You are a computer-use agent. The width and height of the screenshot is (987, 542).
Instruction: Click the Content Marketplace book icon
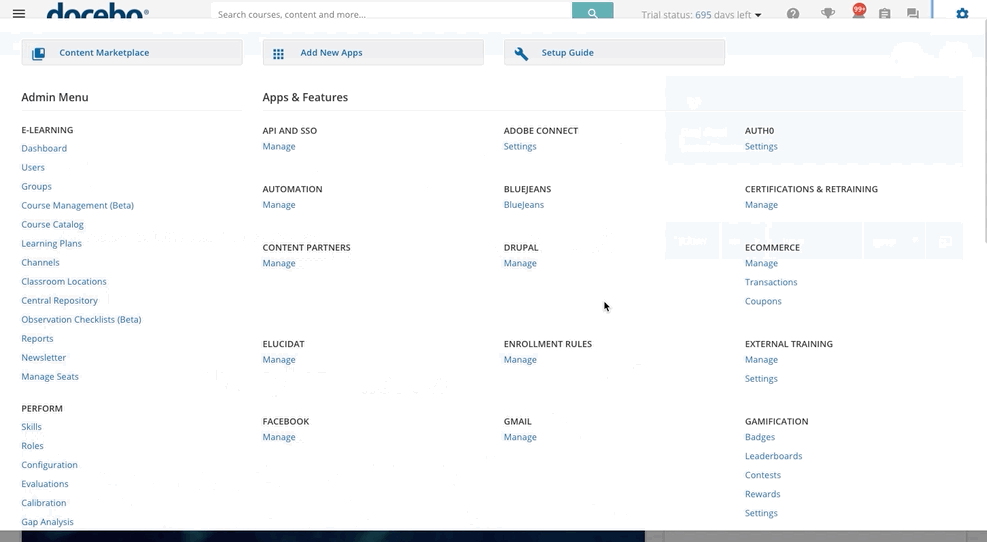point(38,54)
